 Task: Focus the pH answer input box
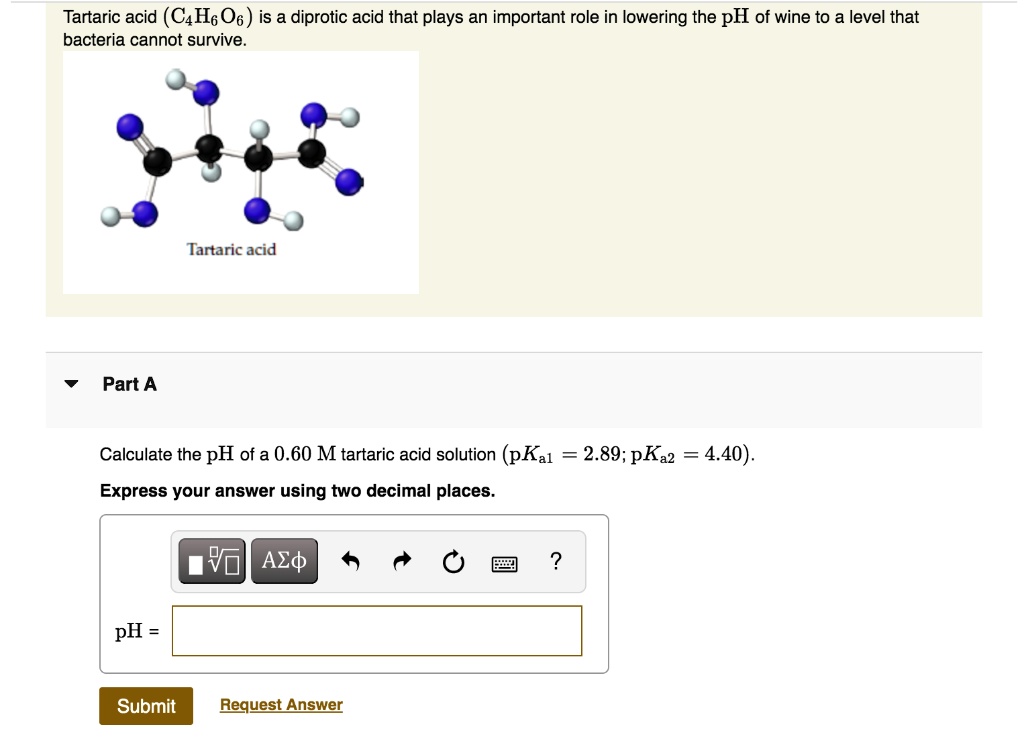coord(376,631)
